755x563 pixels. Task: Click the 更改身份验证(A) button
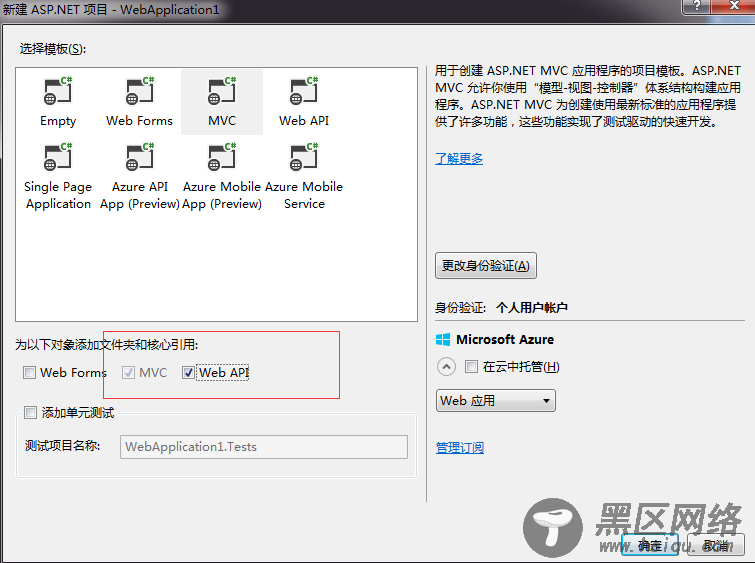[x=486, y=265]
